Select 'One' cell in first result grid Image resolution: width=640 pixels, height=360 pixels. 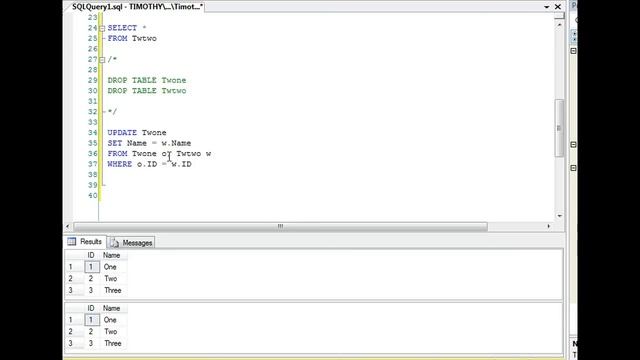pos(110,267)
